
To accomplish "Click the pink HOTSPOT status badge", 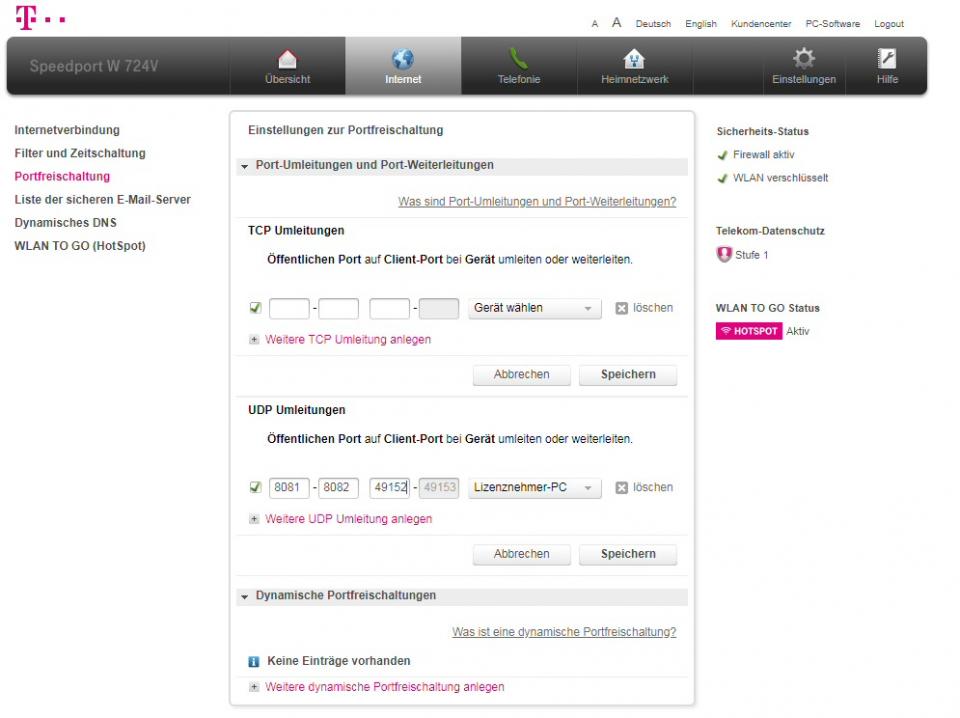I will point(748,331).
